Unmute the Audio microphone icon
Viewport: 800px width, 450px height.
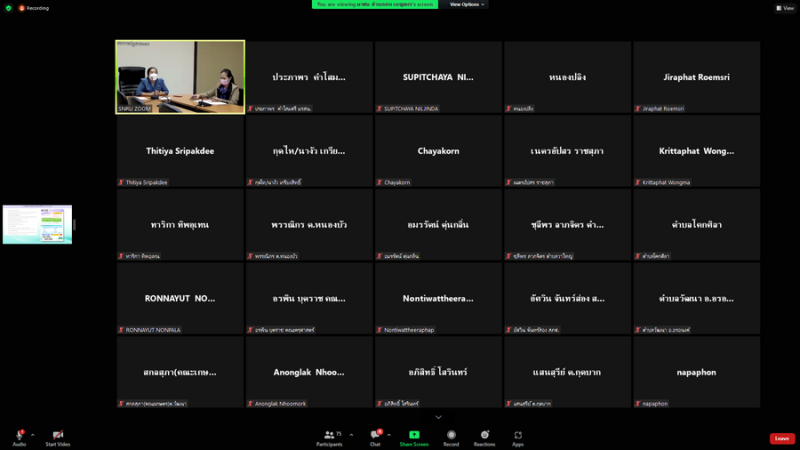pyautogui.click(x=19, y=435)
